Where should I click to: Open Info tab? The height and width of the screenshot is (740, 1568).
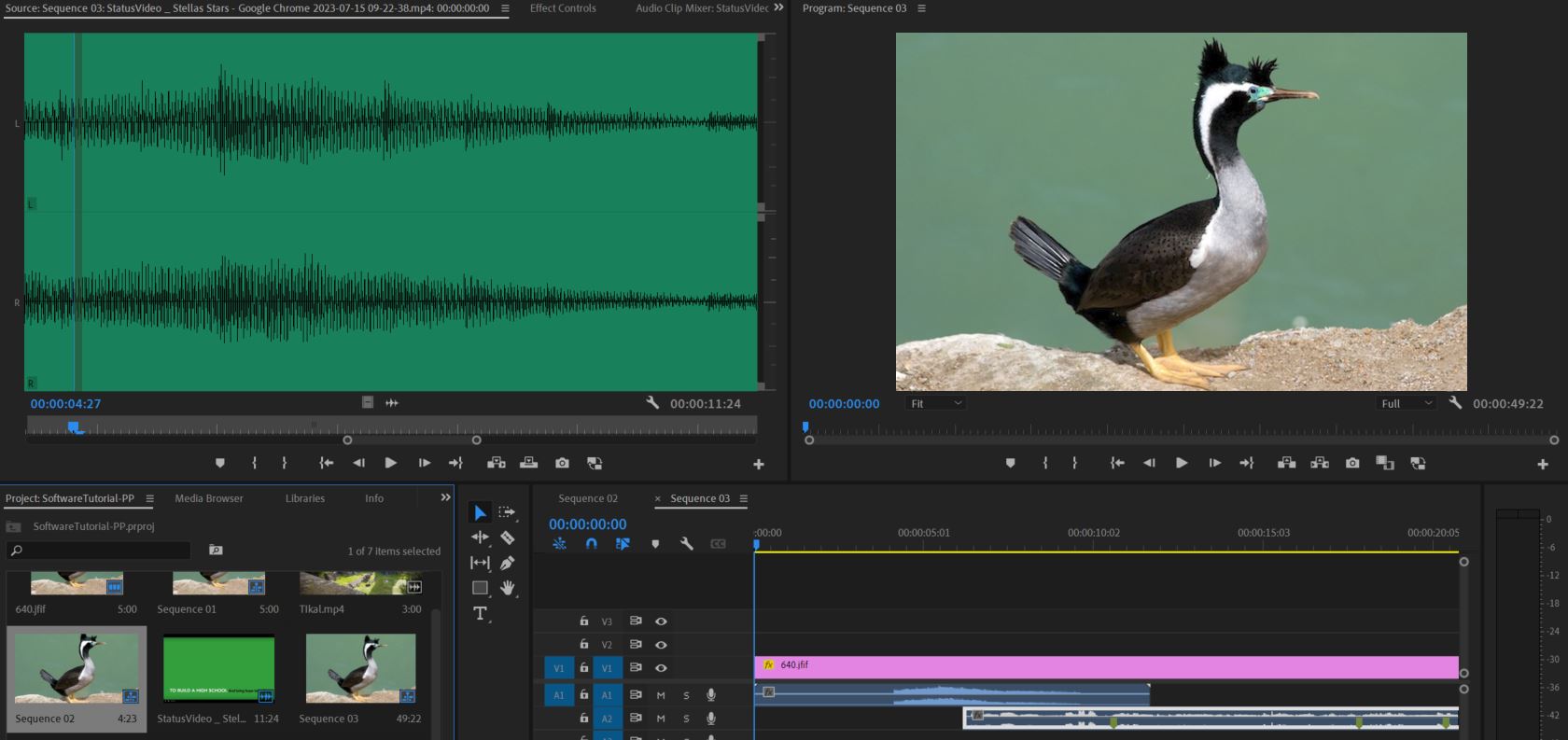point(374,498)
